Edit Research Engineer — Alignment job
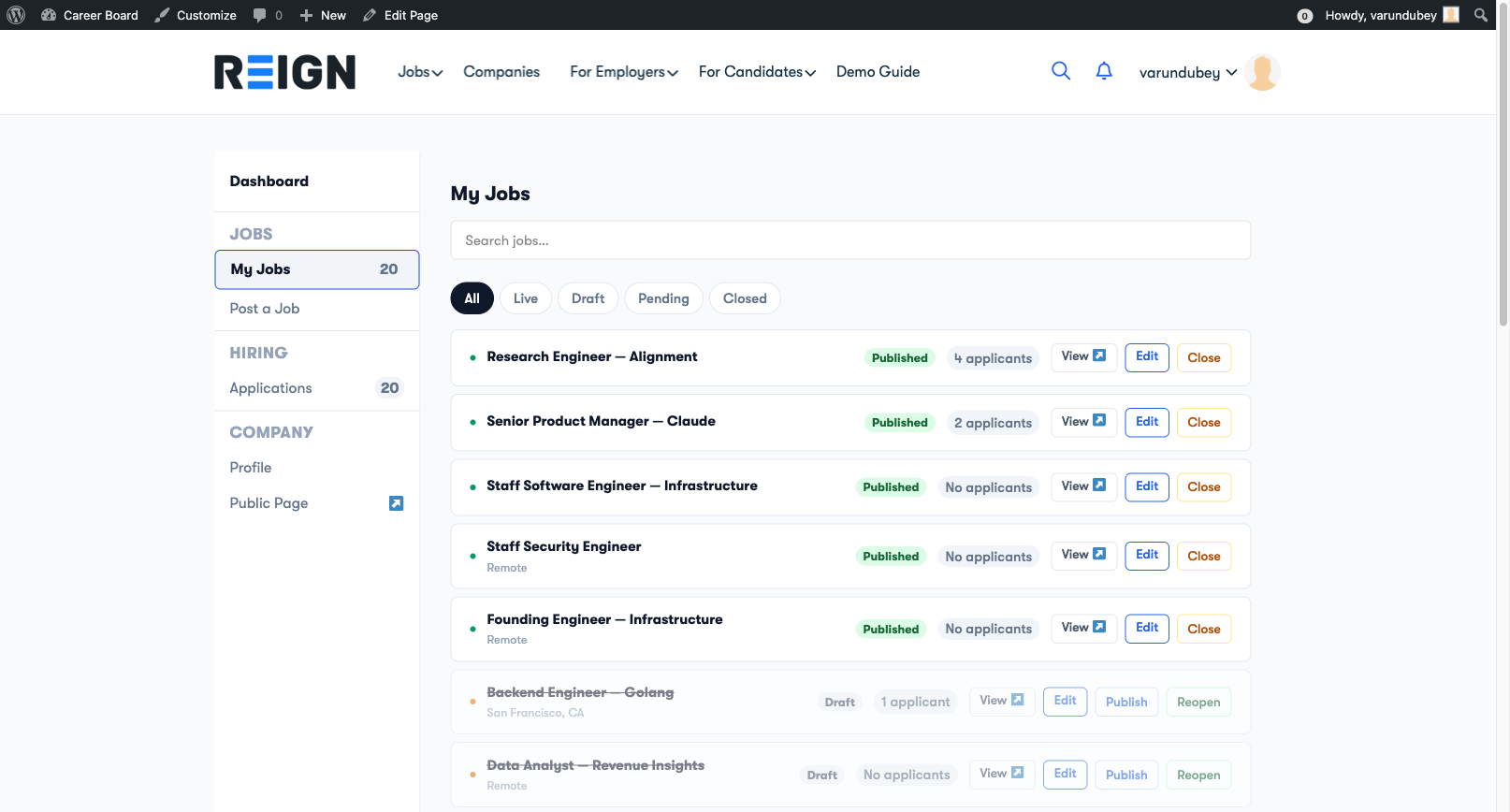Image resolution: width=1510 pixels, height=812 pixels. [x=1147, y=356]
